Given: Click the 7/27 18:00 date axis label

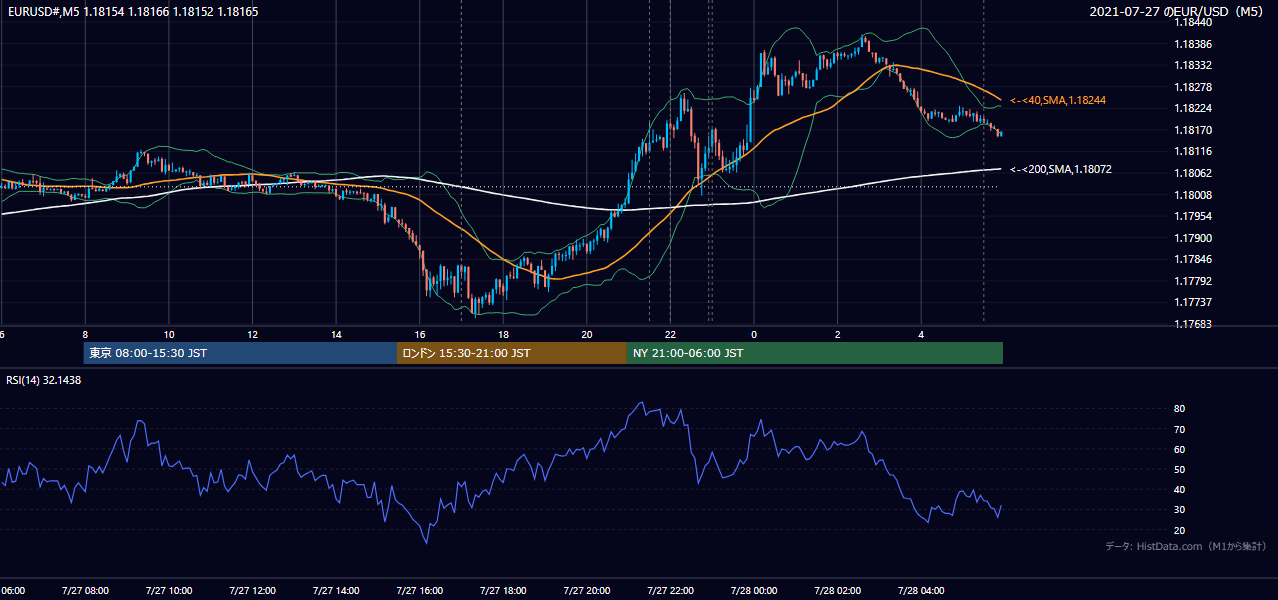Looking at the screenshot, I should click(503, 590).
